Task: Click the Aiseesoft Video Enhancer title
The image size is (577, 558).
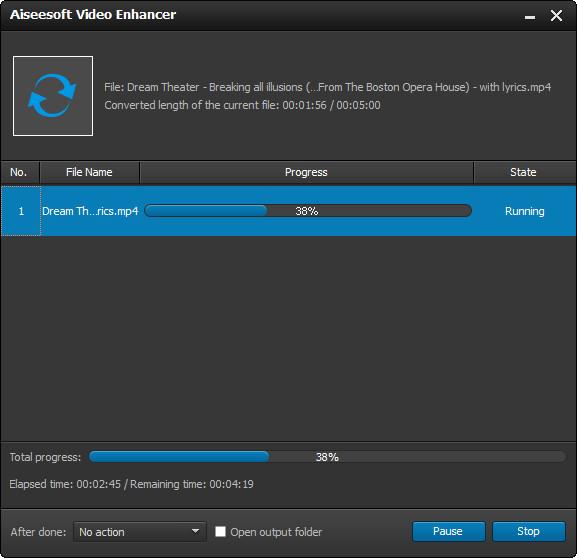Action: 93,15
